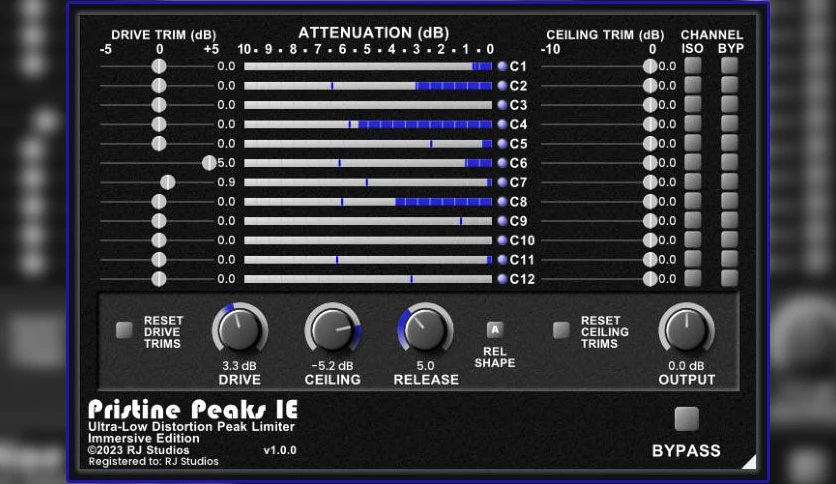Viewport: 836px width, 484px height.
Task: Click the drive value 3.3 dB
Action: pyautogui.click(x=239, y=366)
